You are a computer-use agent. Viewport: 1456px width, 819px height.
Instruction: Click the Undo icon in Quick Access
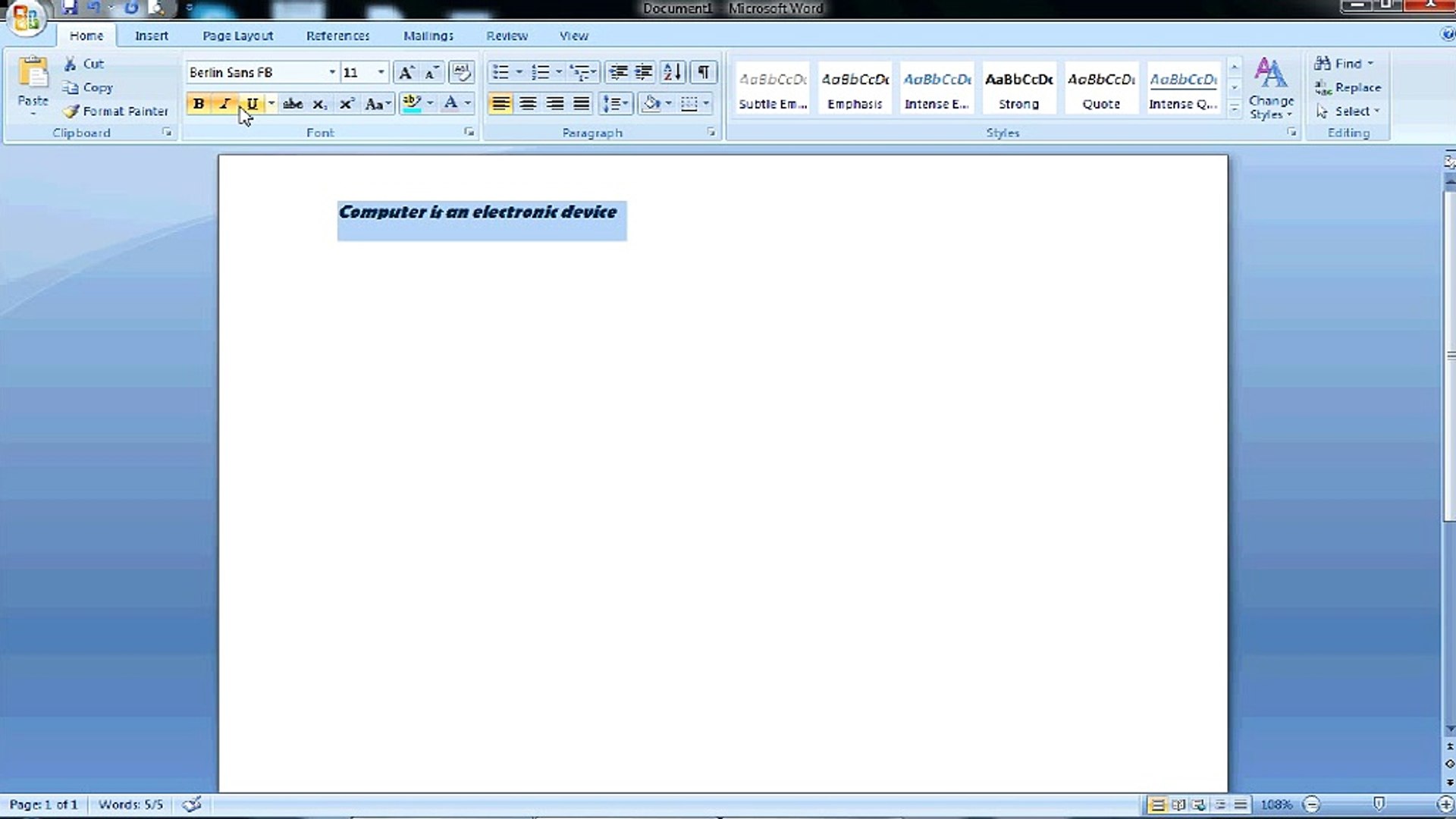tap(94, 8)
